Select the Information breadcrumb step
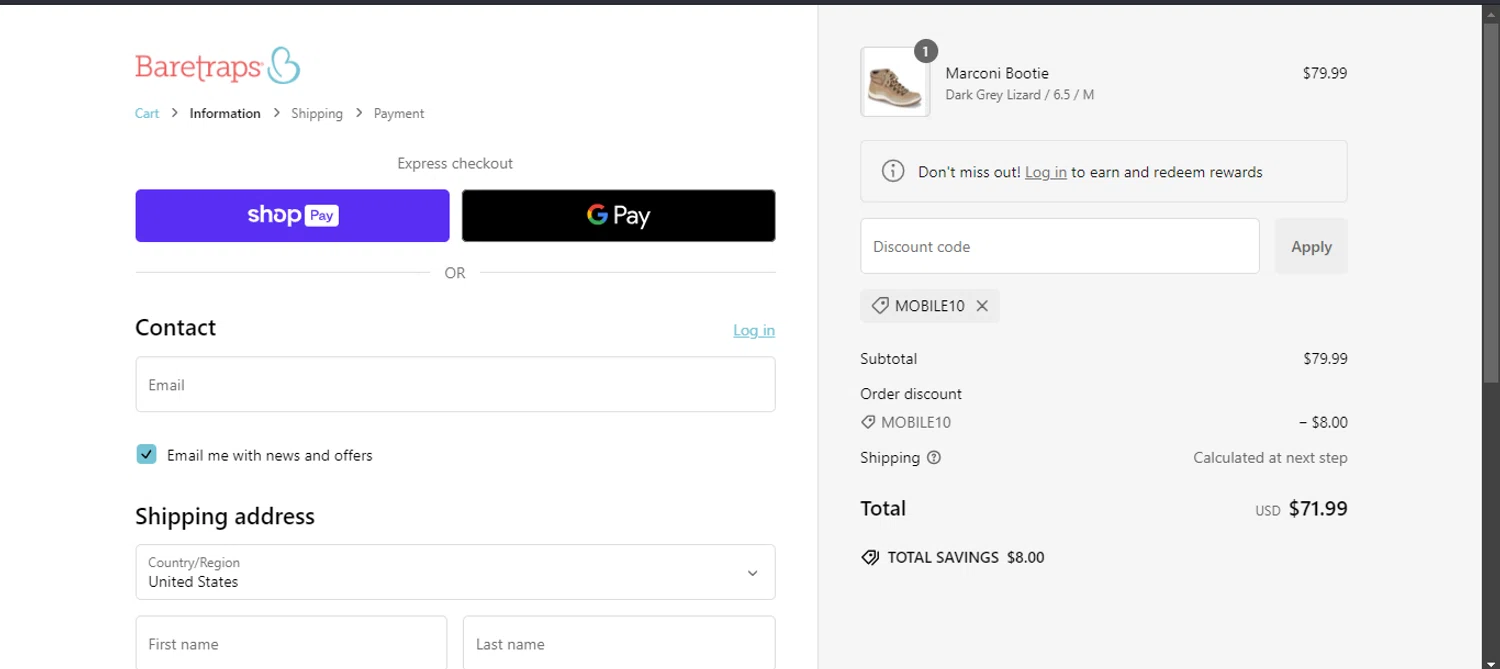This screenshot has width=1500, height=669. pyautogui.click(x=225, y=114)
